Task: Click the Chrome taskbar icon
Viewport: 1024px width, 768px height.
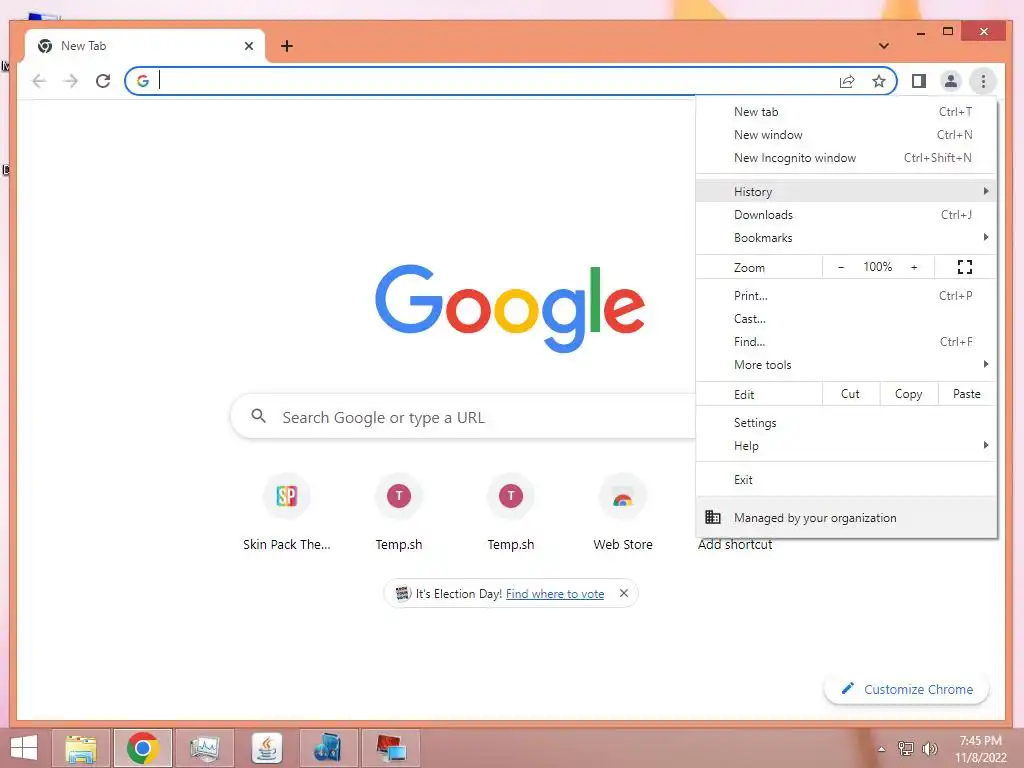Action: pos(143,748)
